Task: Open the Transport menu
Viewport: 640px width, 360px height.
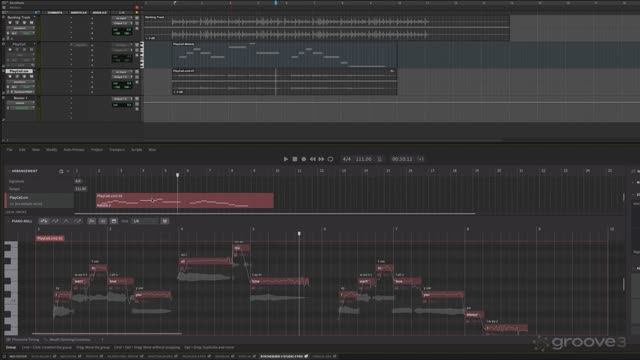Action: click(117, 150)
